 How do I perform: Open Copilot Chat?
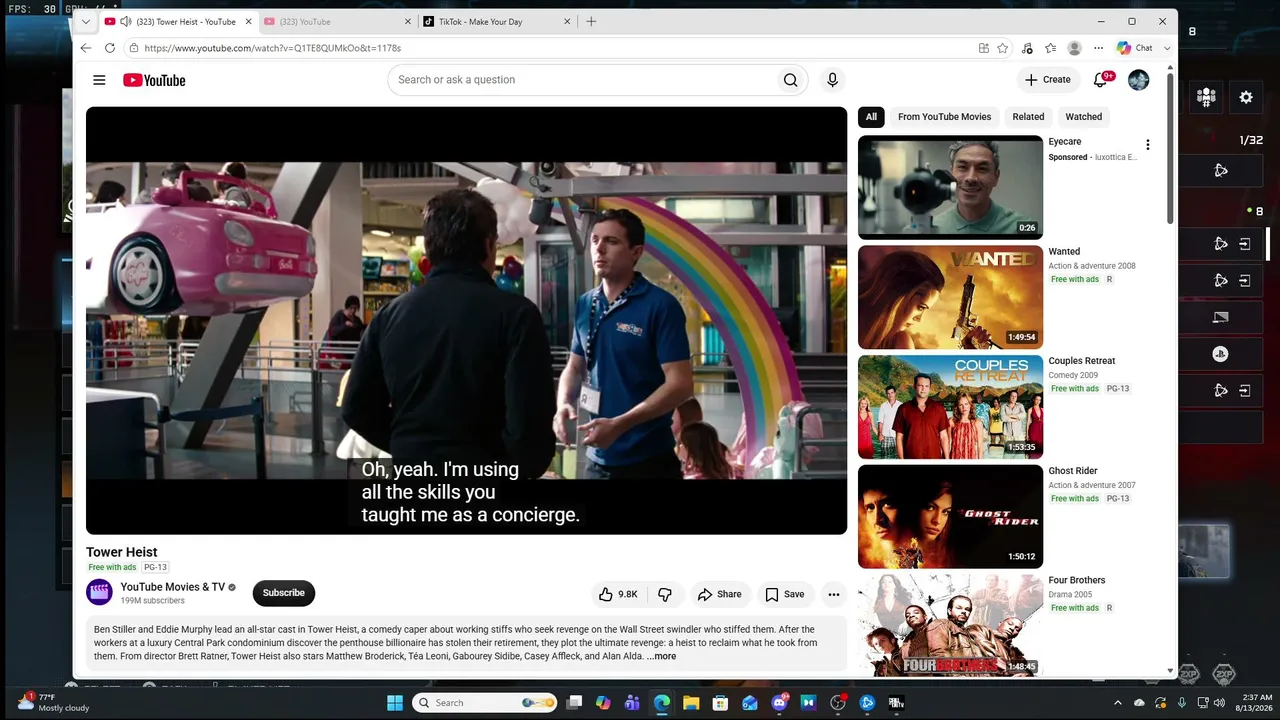tap(1135, 48)
